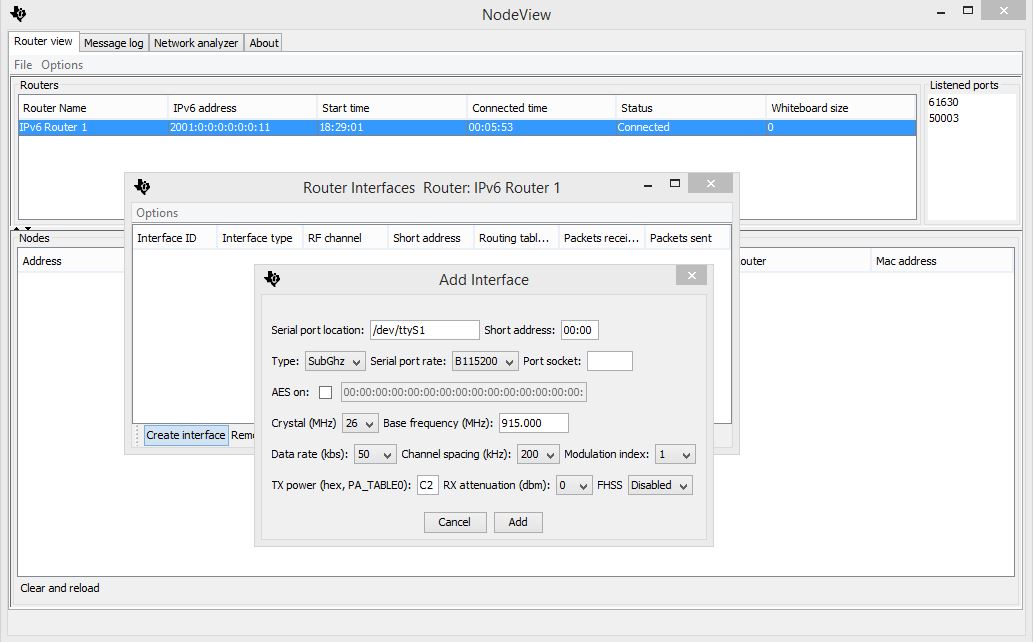Click the Interface Short address column header
This screenshot has width=1033, height=642.
click(431, 238)
